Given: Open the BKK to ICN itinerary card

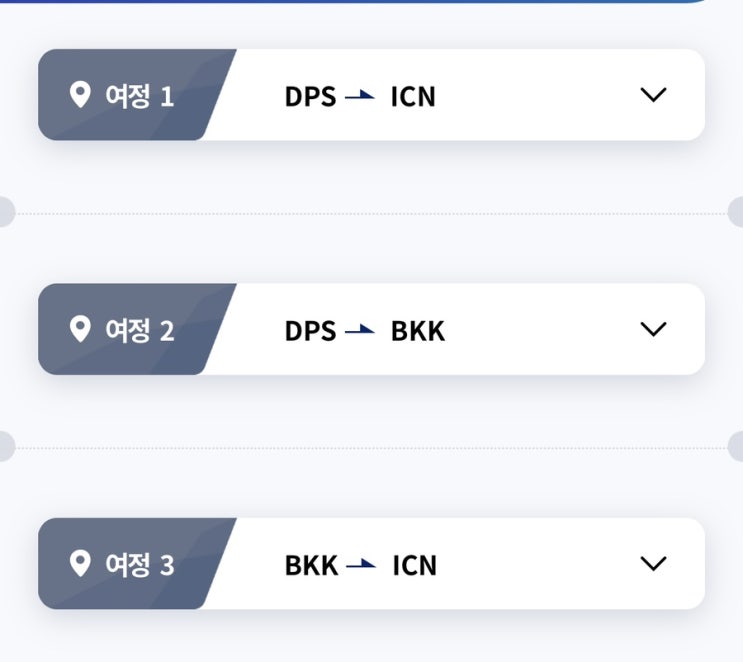Looking at the screenshot, I should click(x=372, y=563).
